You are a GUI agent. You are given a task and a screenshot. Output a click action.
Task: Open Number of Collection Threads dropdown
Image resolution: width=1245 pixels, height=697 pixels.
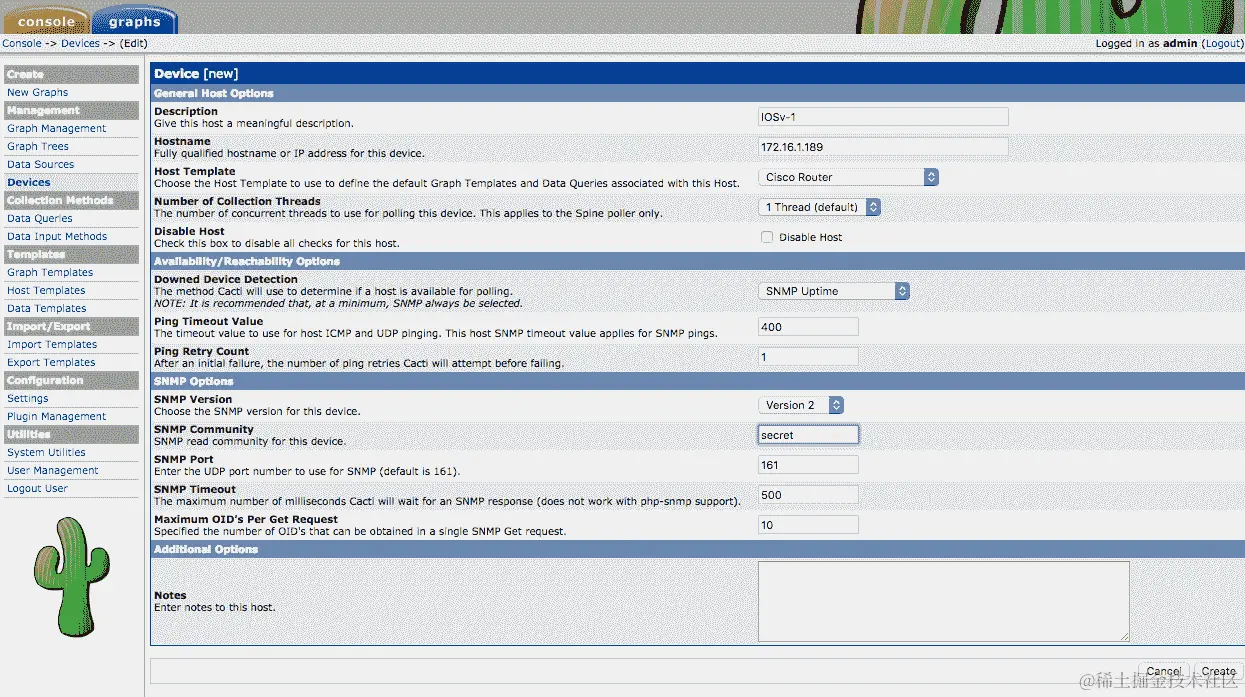tap(819, 207)
